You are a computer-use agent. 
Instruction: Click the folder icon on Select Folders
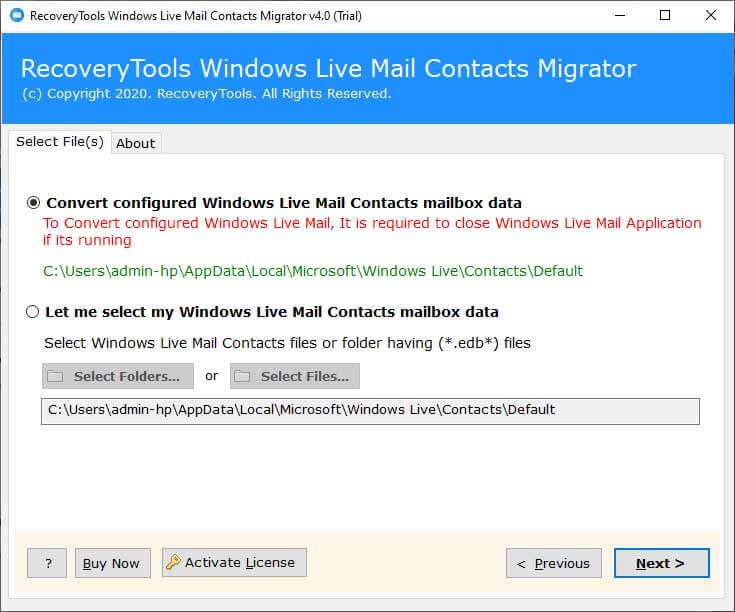tap(56, 377)
